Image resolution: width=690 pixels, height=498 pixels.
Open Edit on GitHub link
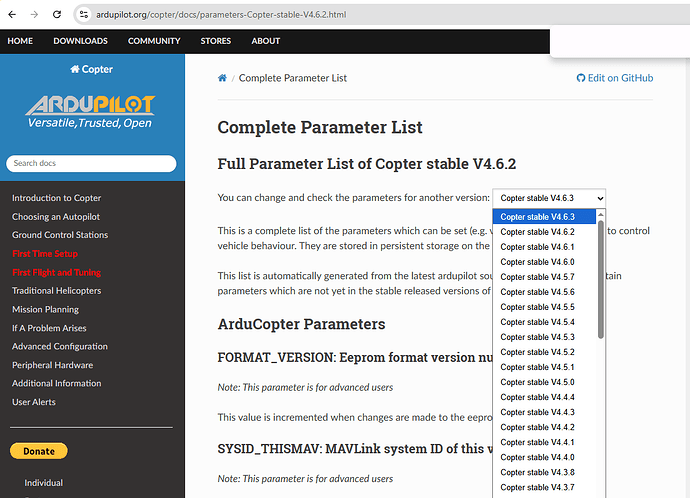tap(615, 78)
